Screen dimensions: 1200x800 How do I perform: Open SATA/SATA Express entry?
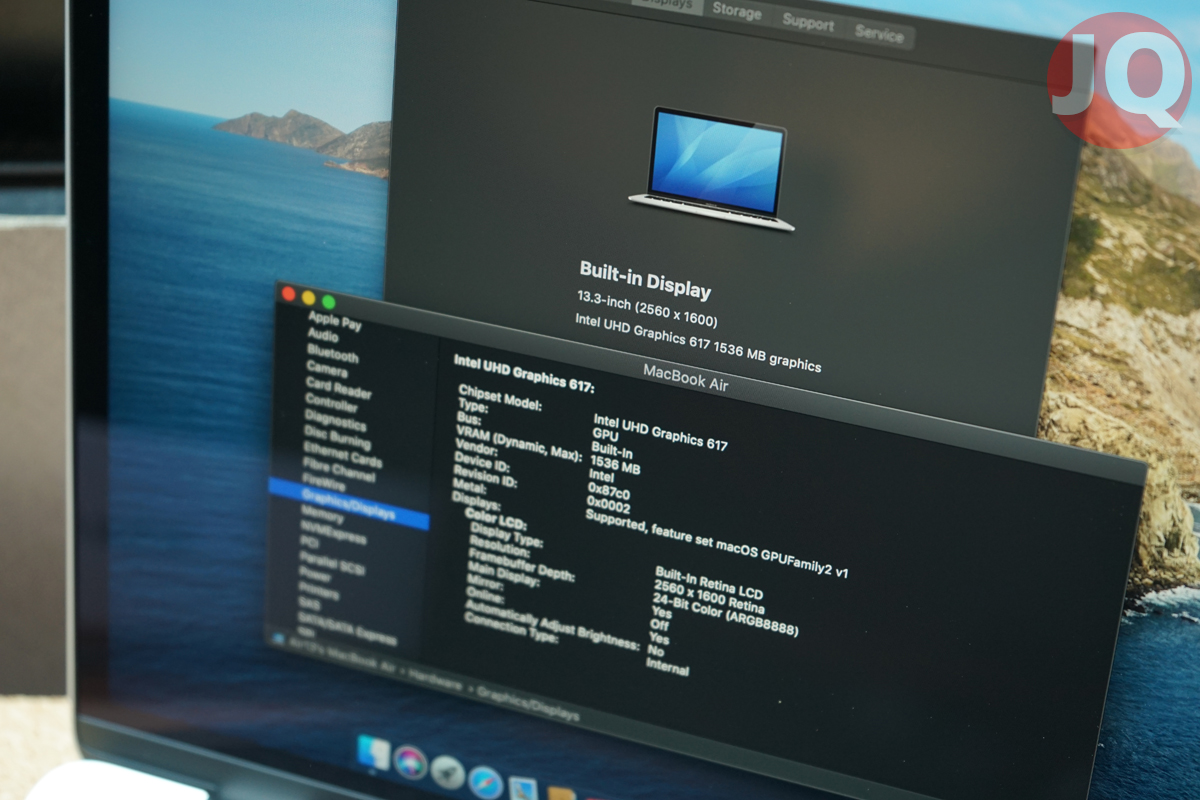(347, 631)
